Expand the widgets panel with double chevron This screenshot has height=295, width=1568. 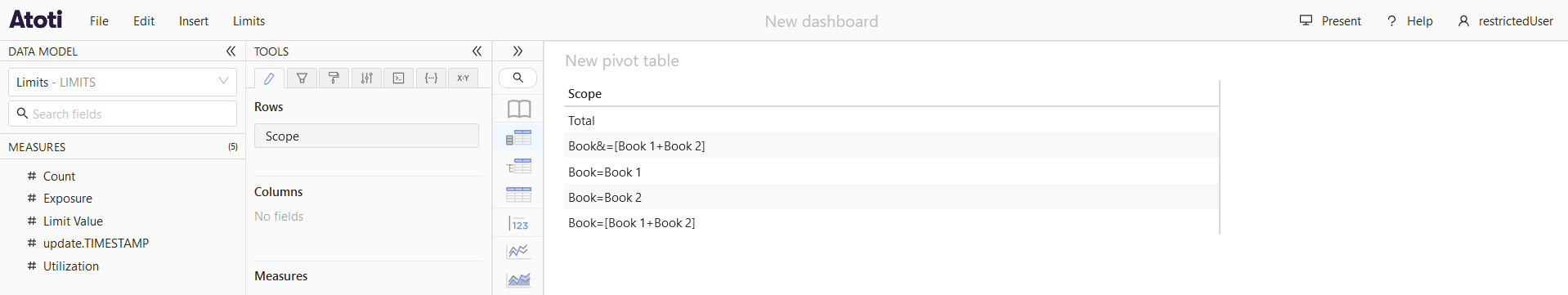[x=517, y=51]
